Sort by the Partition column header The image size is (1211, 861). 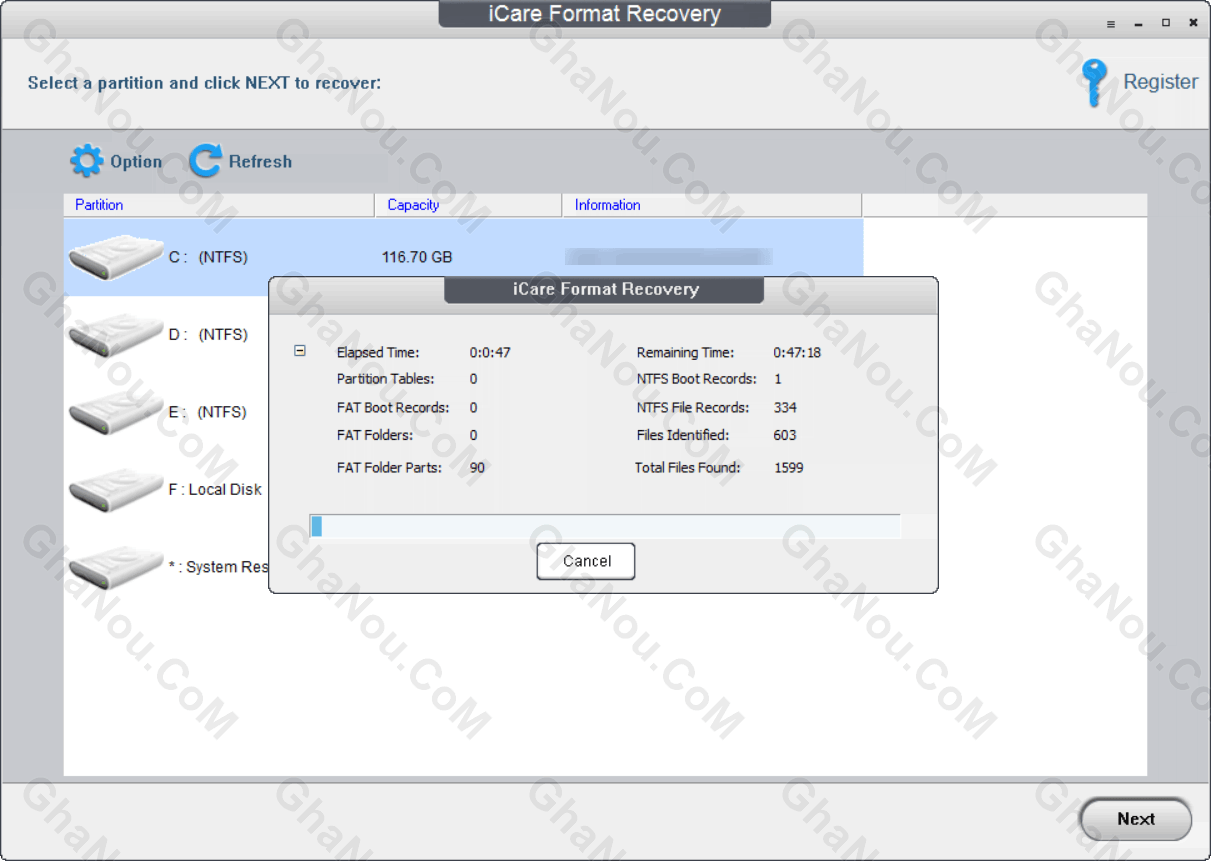pos(219,205)
